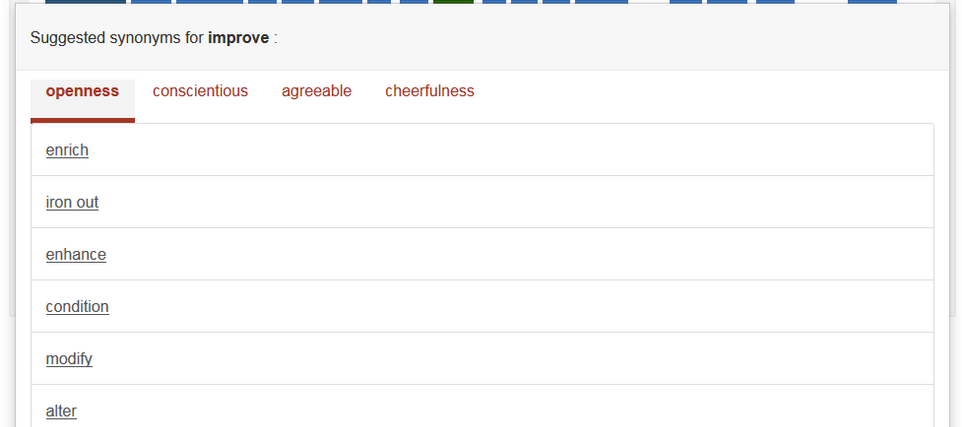Click the green highlighted word block
The image size is (962, 427).
(453, 2)
